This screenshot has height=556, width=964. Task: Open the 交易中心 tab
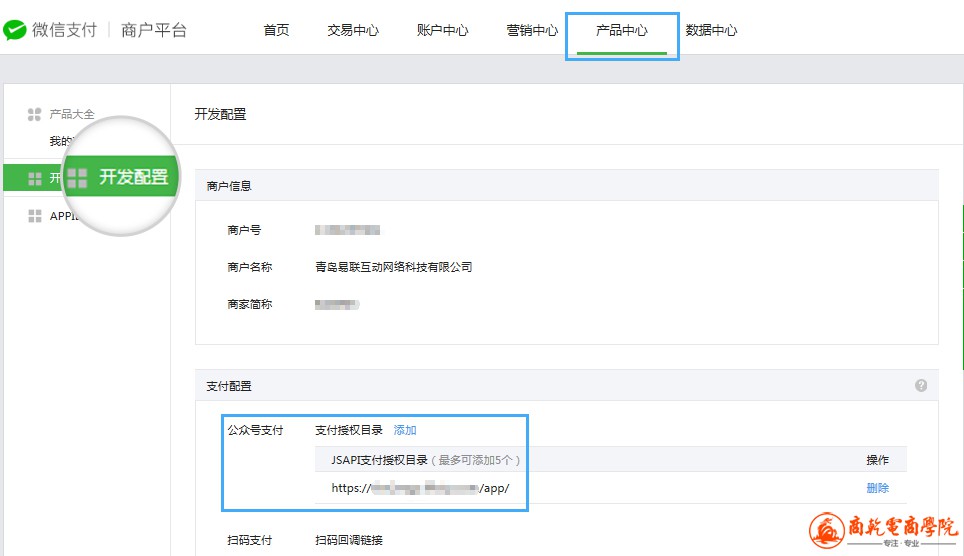click(x=353, y=30)
